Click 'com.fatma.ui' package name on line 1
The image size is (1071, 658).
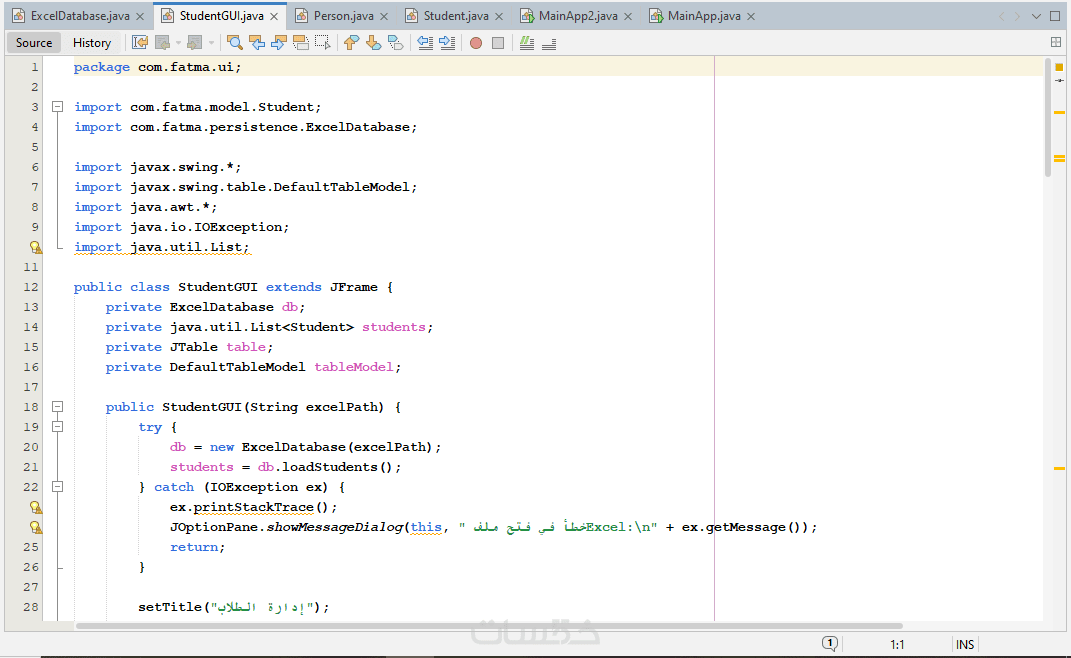click(186, 67)
